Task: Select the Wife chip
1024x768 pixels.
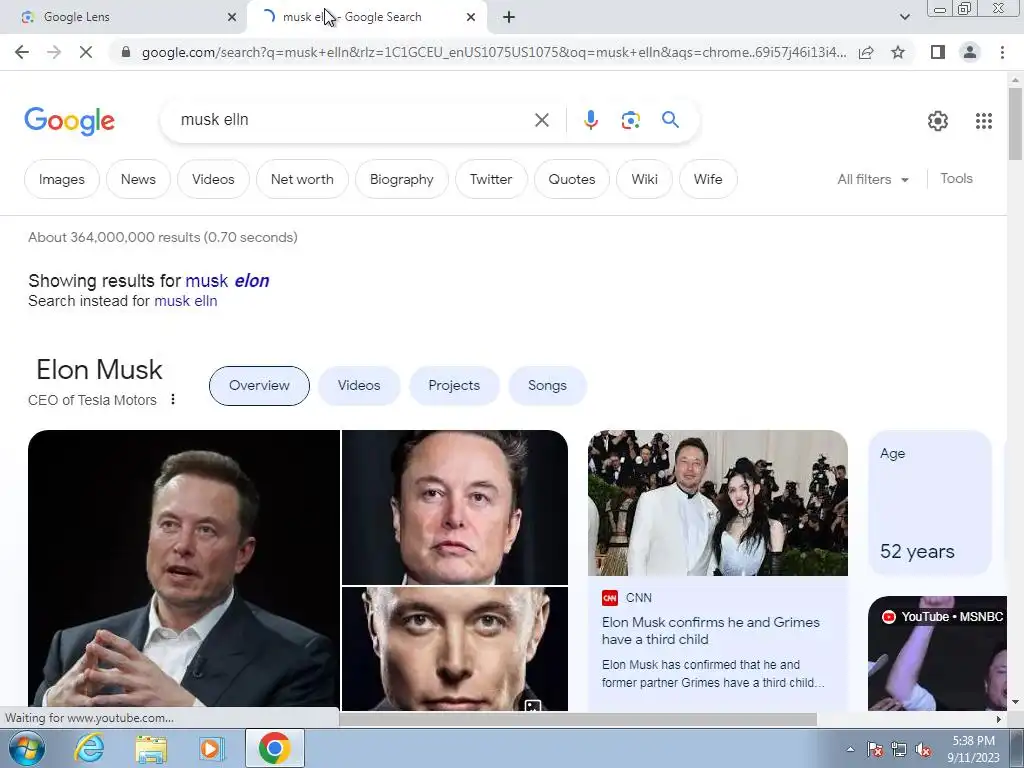Action: click(708, 179)
